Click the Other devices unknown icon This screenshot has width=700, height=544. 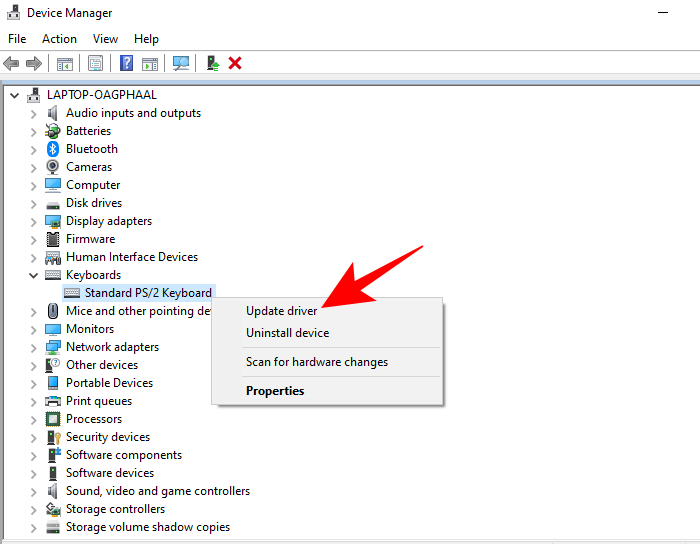[53, 365]
